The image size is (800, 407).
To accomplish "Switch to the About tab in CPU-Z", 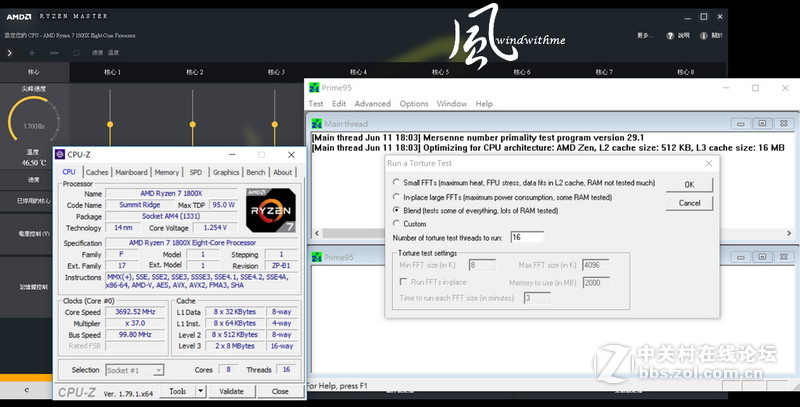I will pos(283,172).
